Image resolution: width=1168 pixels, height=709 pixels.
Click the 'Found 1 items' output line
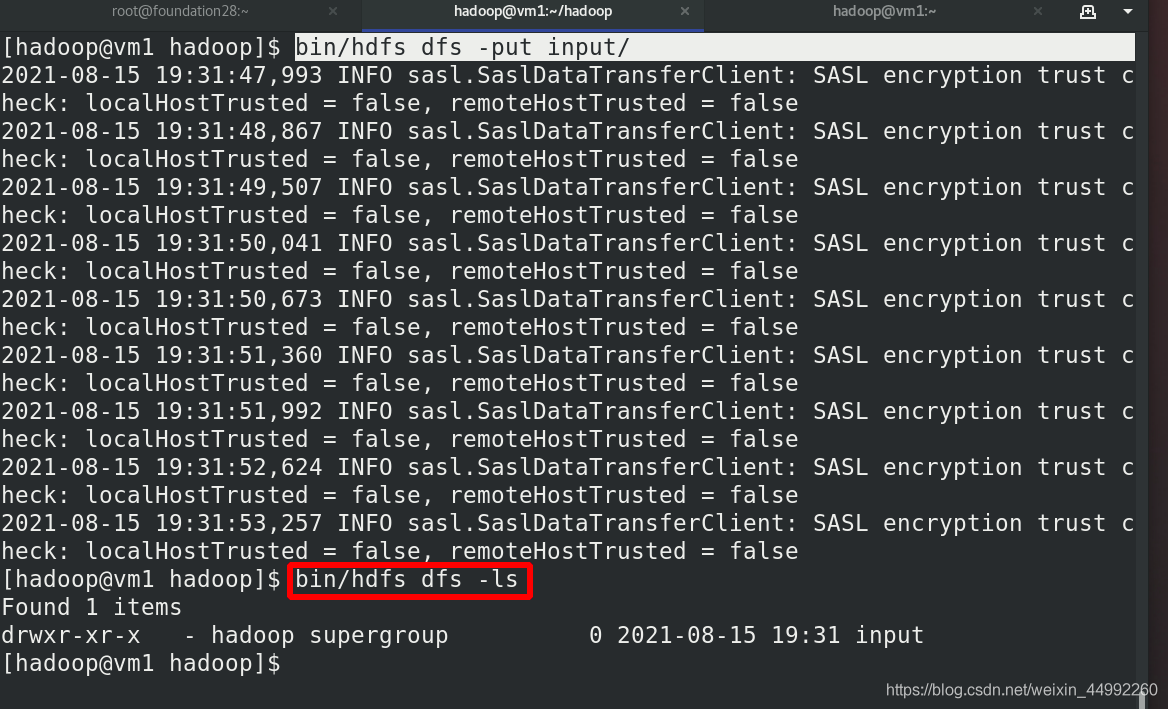tap(92, 607)
